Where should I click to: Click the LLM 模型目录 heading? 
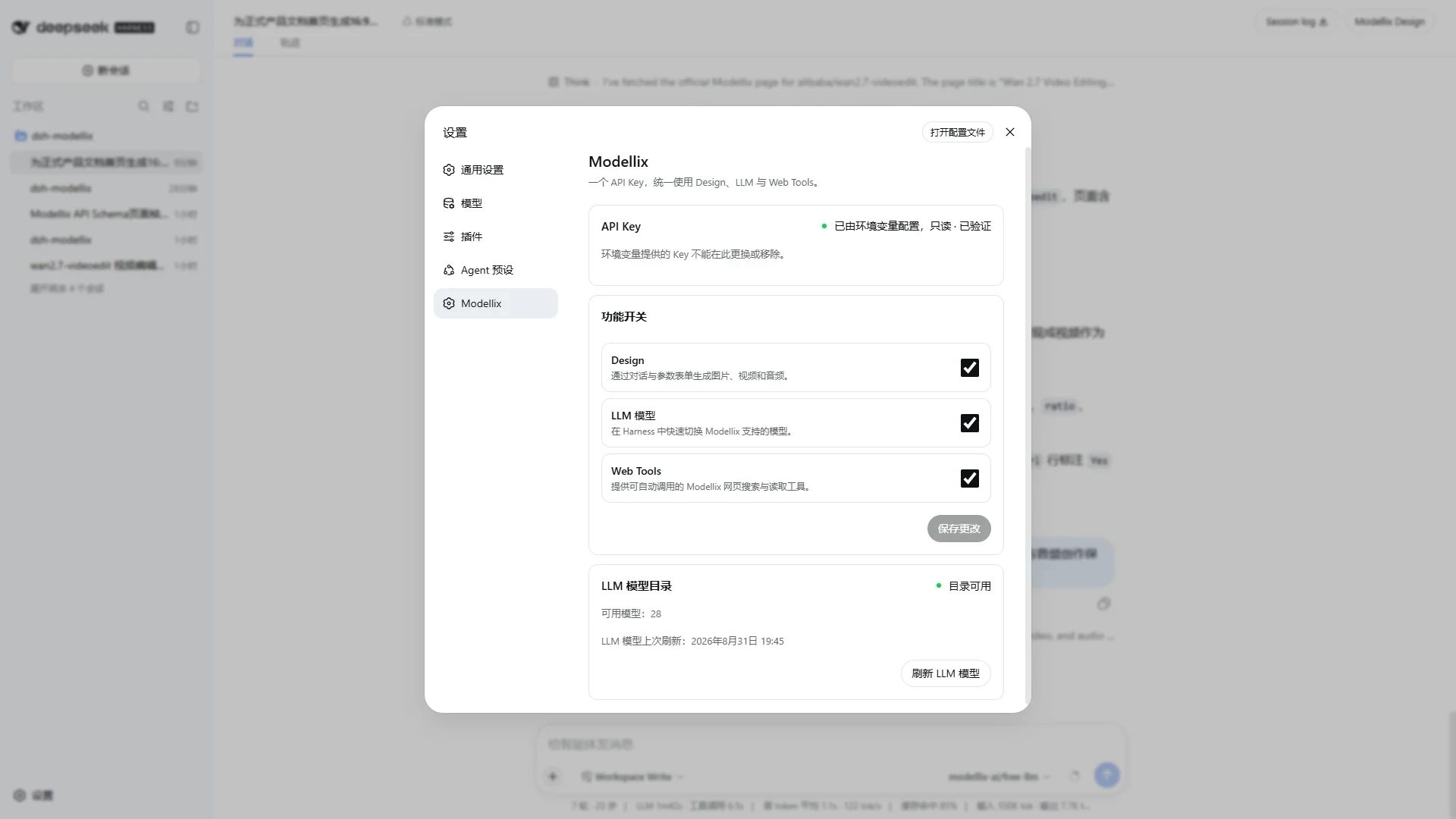636,586
